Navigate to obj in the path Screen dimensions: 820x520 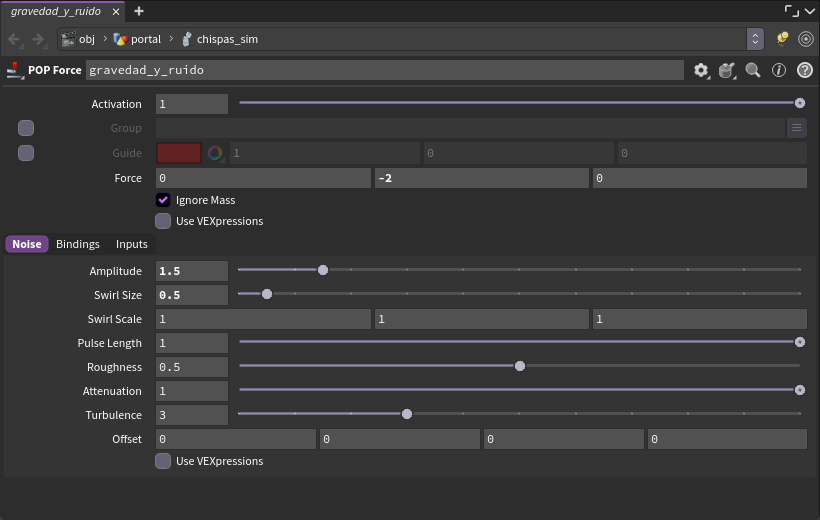click(87, 39)
